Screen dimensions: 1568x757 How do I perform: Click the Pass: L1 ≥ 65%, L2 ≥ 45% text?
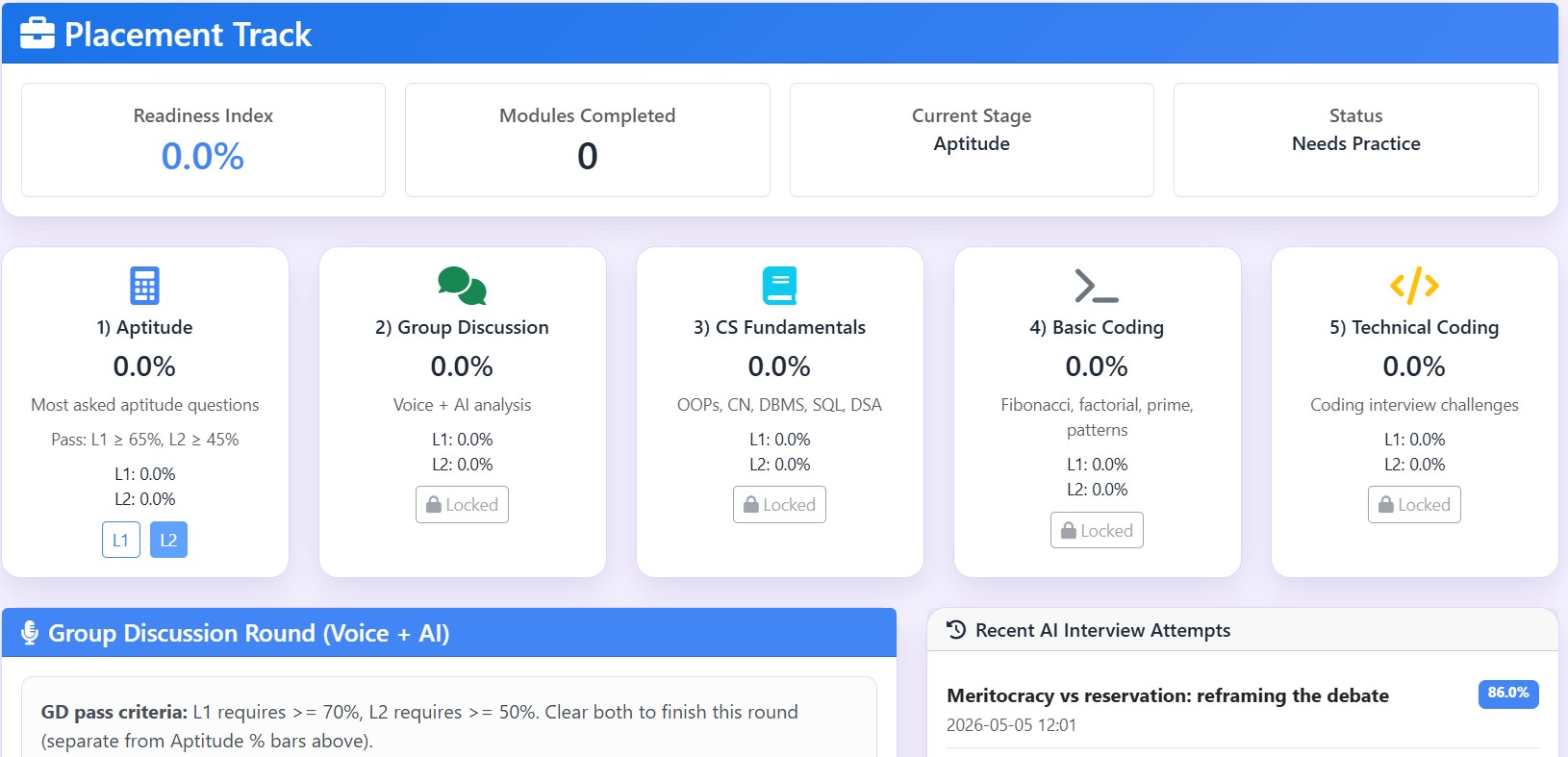click(x=144, y=440)
